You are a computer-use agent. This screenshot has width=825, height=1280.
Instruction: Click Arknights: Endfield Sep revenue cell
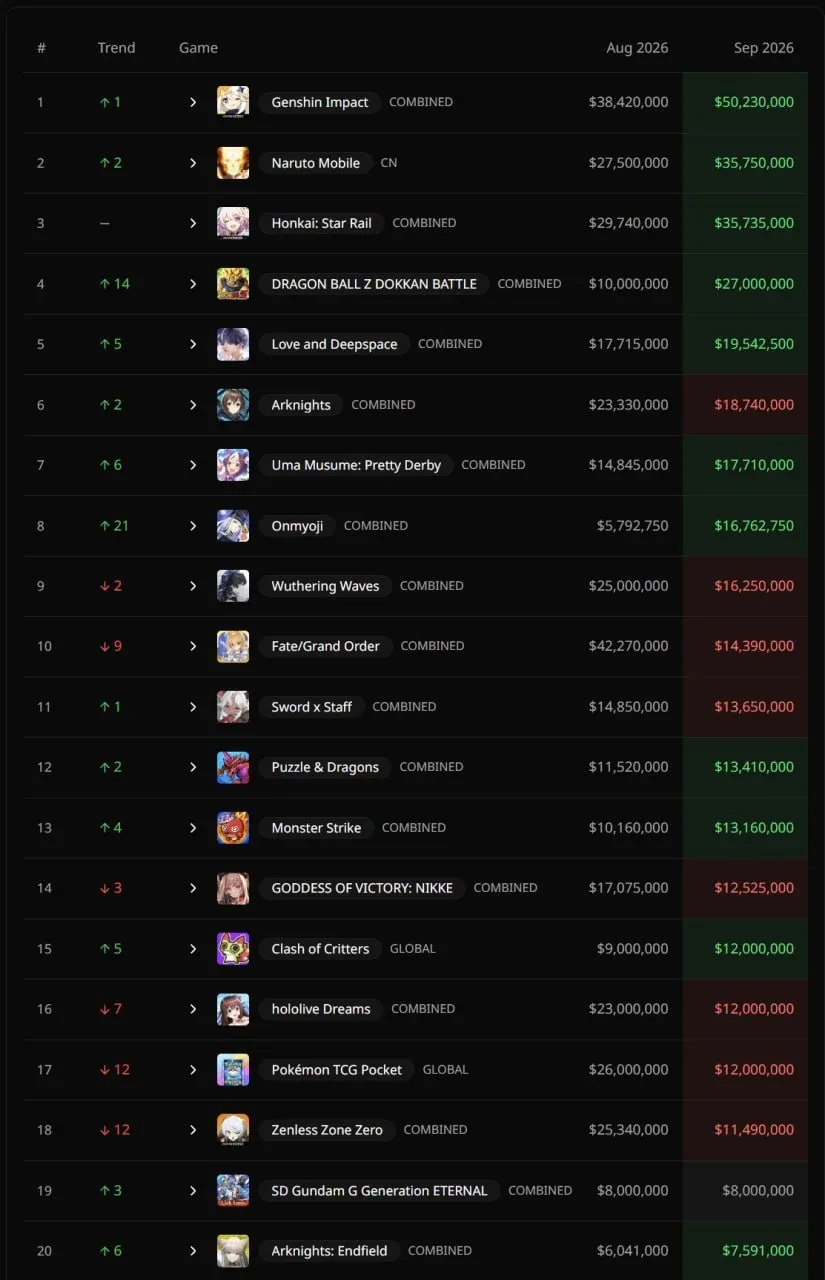coord(745,1251)
